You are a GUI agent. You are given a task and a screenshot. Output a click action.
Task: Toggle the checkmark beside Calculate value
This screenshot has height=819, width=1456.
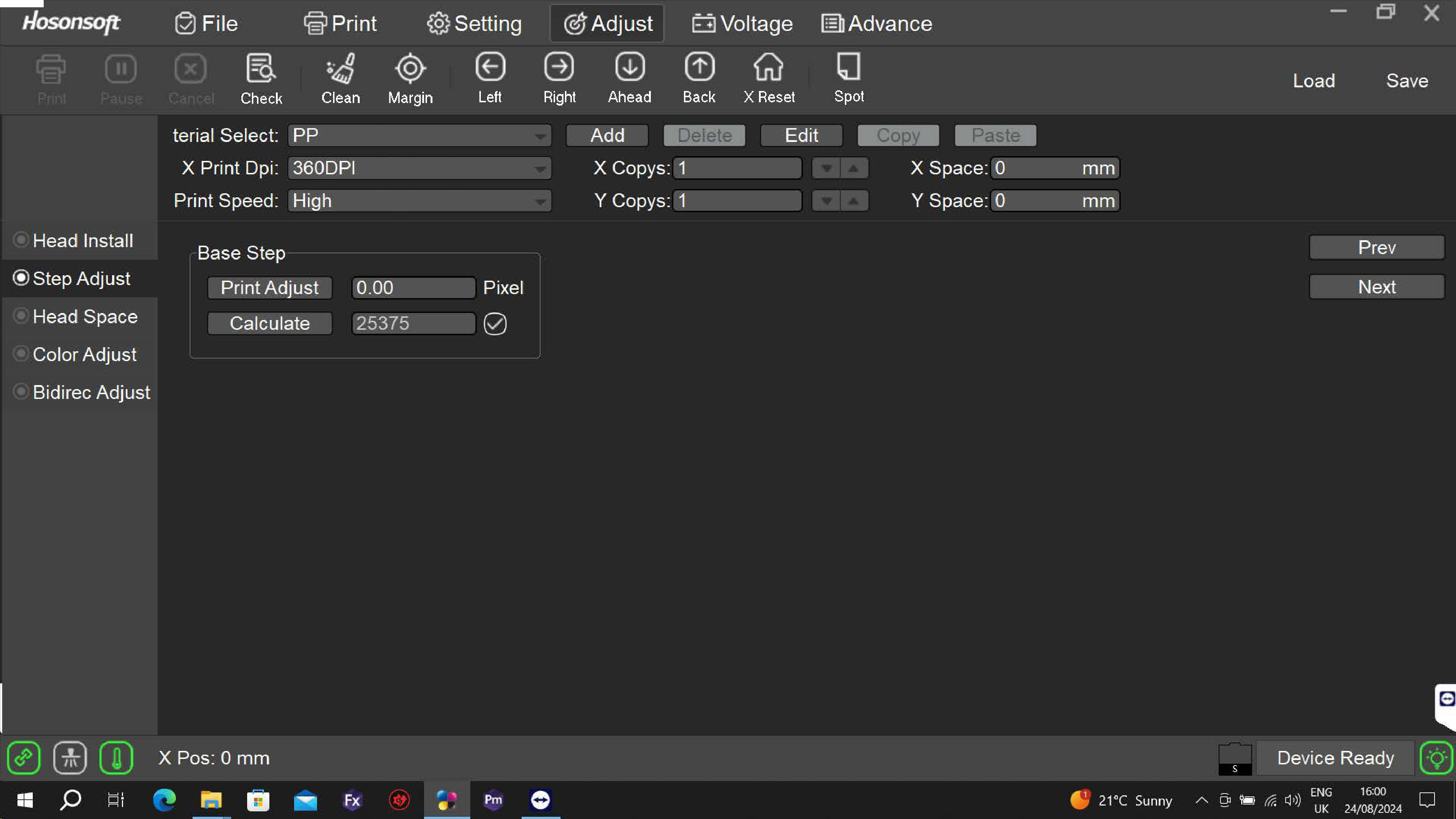(x=495, y=323)
